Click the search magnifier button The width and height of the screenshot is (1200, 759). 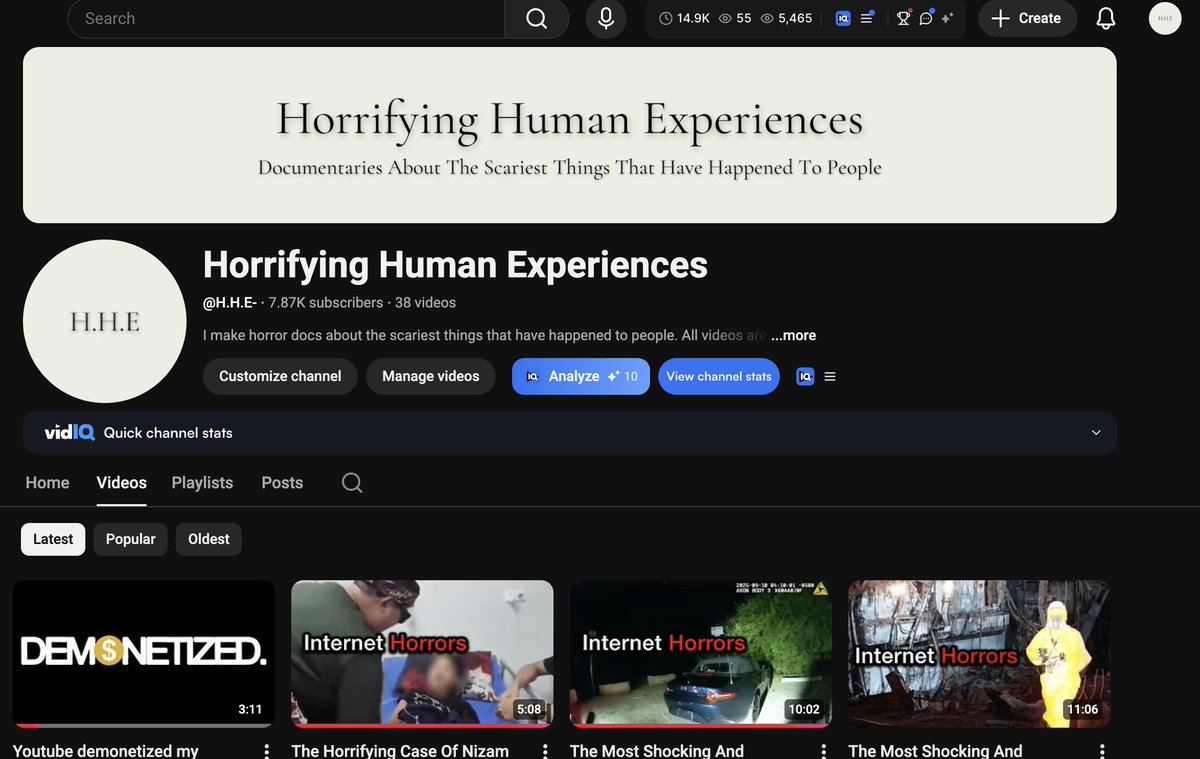coord(536,18)
